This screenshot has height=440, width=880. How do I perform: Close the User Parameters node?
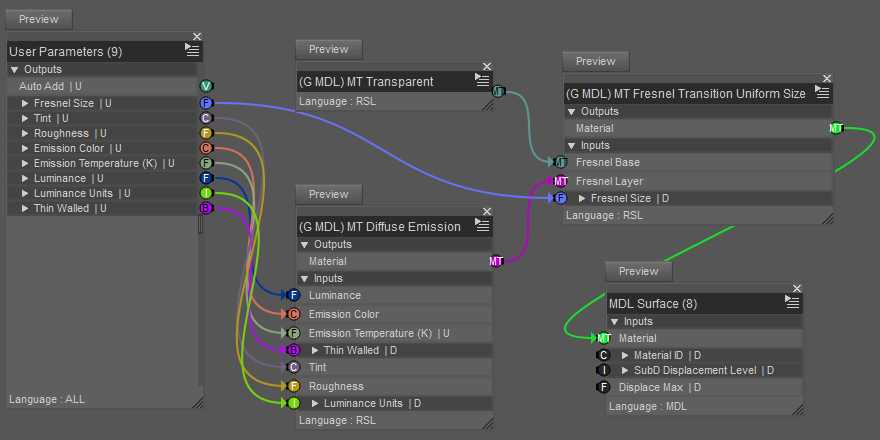[x=197, y=36]
